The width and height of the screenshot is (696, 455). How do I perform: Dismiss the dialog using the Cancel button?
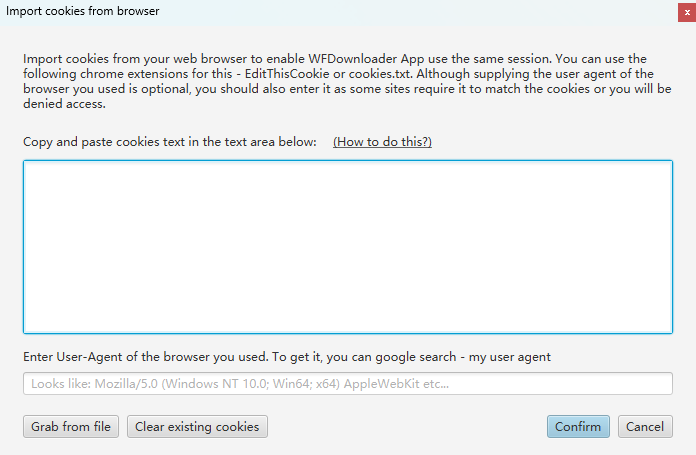pos(645,427)
